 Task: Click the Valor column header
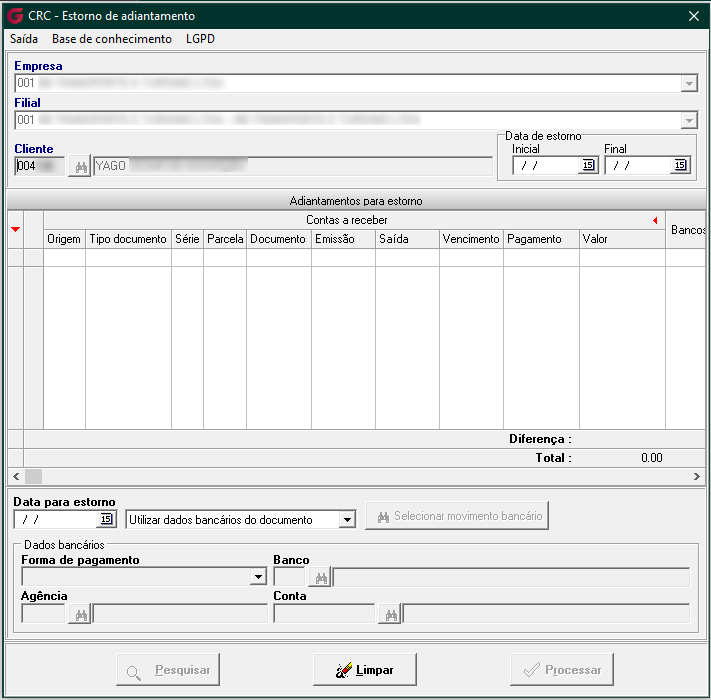pos(622,239)
